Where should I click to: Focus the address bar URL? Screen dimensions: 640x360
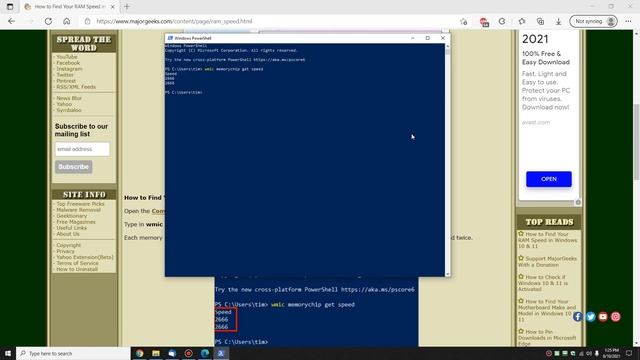coord(174,21)
